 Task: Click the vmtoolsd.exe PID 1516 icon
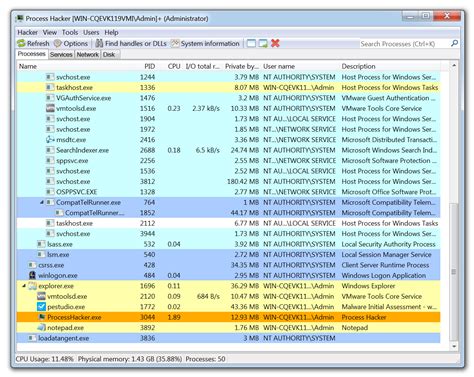click(50, 108)
